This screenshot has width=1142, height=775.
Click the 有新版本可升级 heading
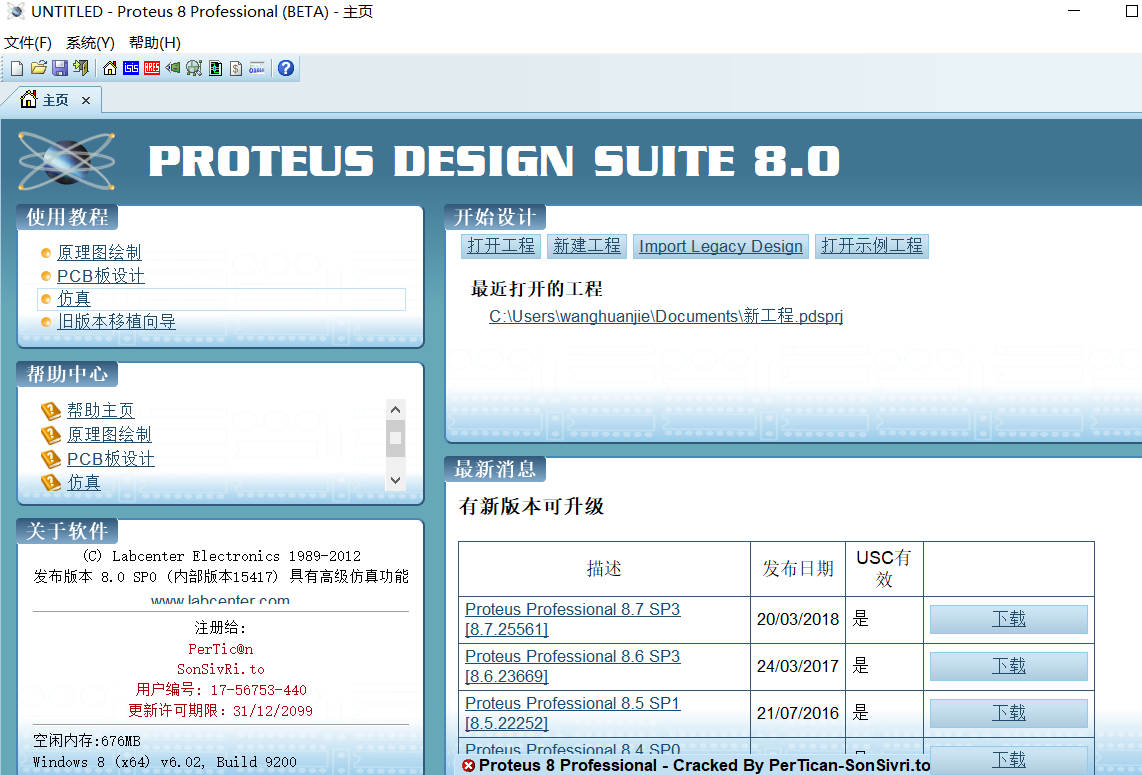532,506
